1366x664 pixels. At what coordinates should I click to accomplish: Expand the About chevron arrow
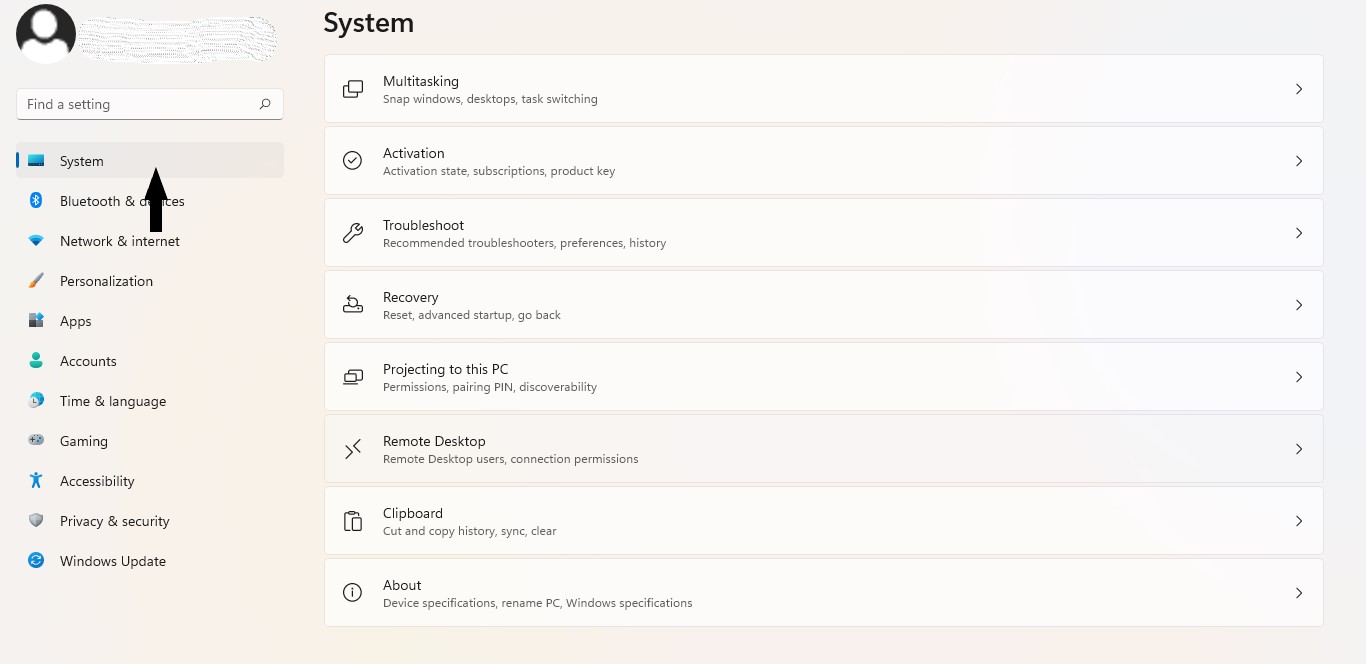[x=1299, y=593]
